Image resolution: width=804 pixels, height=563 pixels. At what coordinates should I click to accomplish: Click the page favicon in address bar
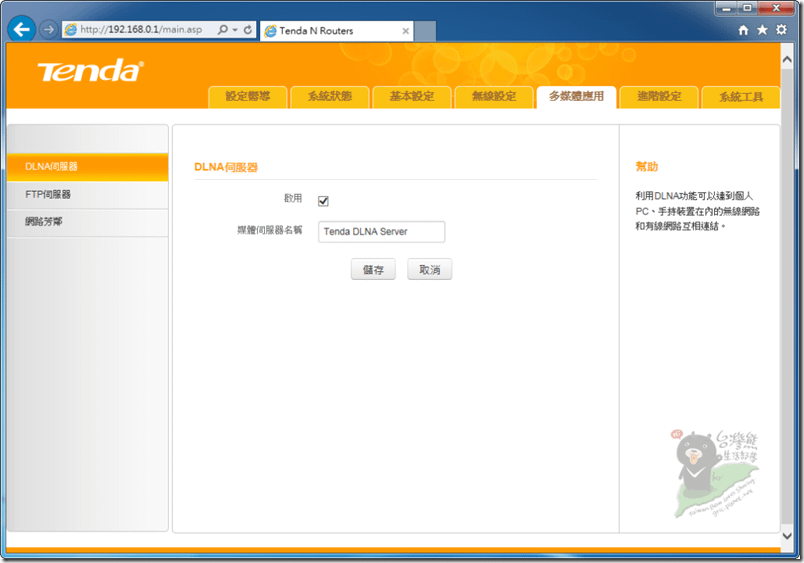coord(71,30)
